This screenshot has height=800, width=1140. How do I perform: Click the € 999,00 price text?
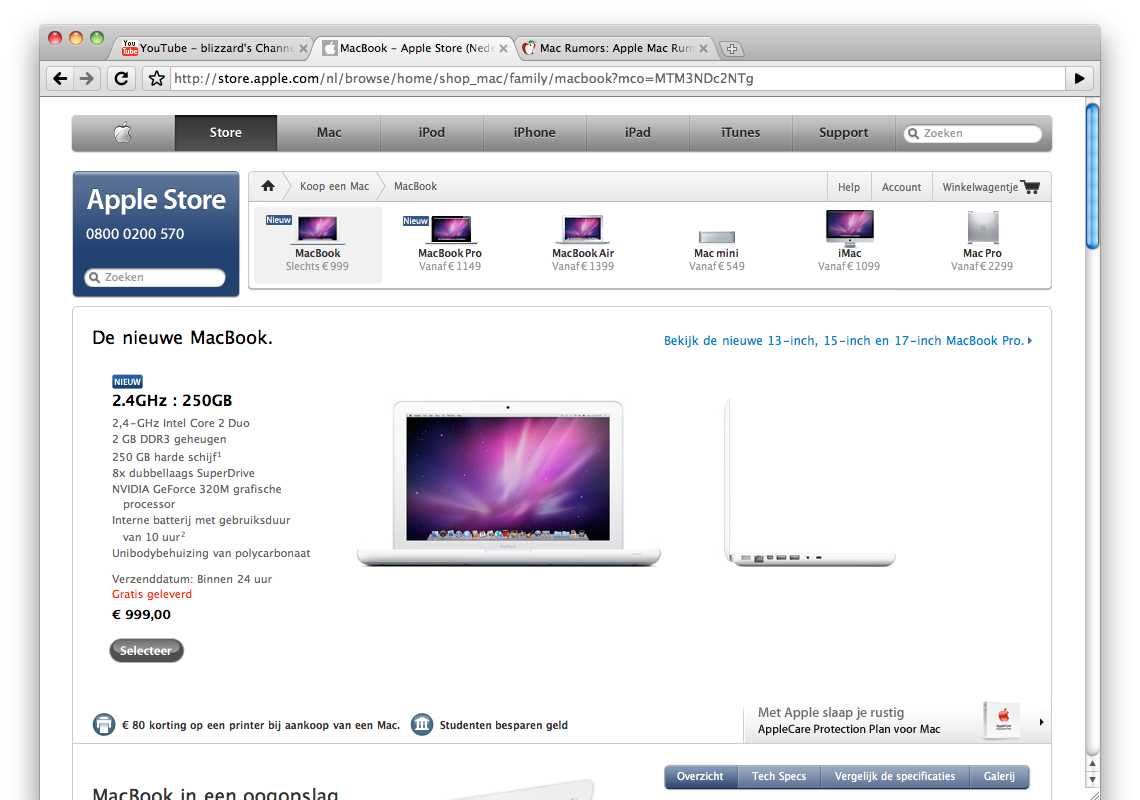141,615
